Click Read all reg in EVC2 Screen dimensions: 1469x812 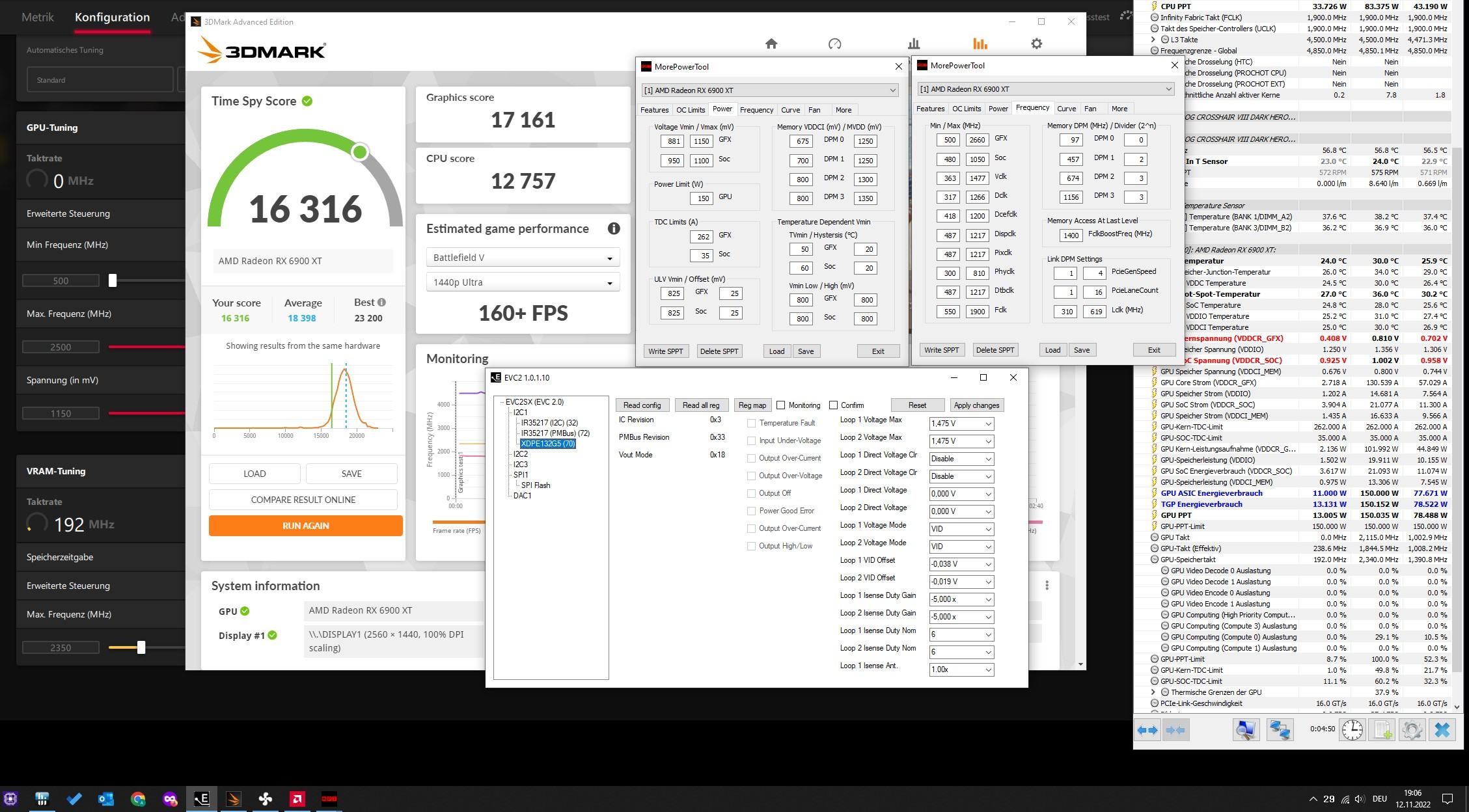click(x=700, y=405)
